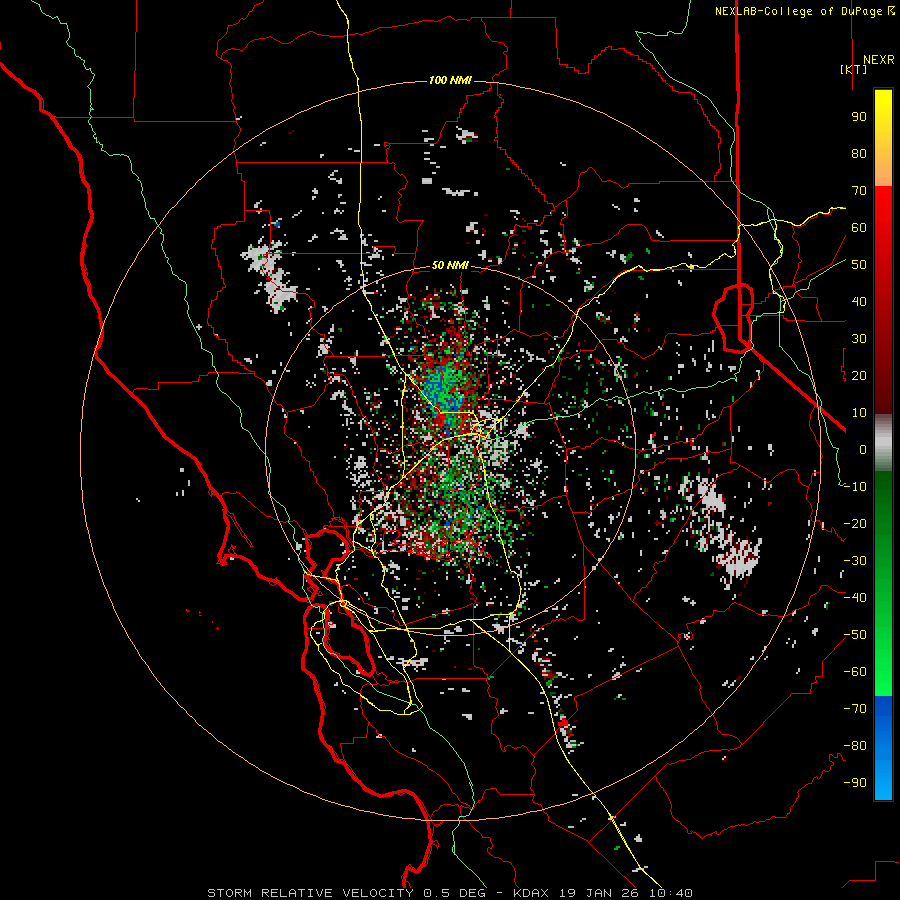Click the 60 value on velocity scale
Image resolution: width=900 pixels, height=900 pixels.
point(859,227)
